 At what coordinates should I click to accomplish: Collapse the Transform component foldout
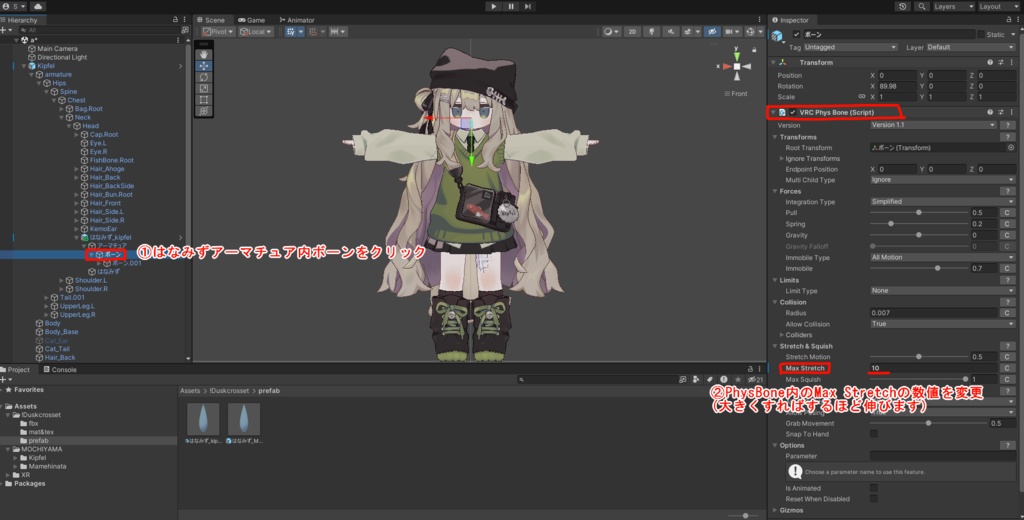click(774, 63)
